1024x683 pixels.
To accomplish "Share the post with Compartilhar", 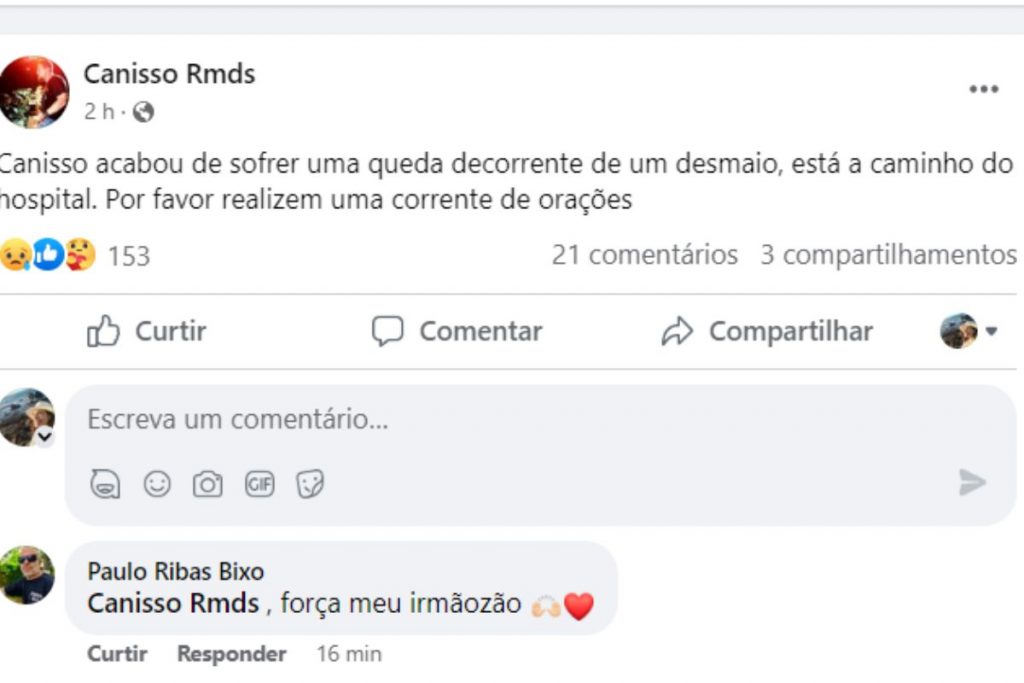I will 767,331.
